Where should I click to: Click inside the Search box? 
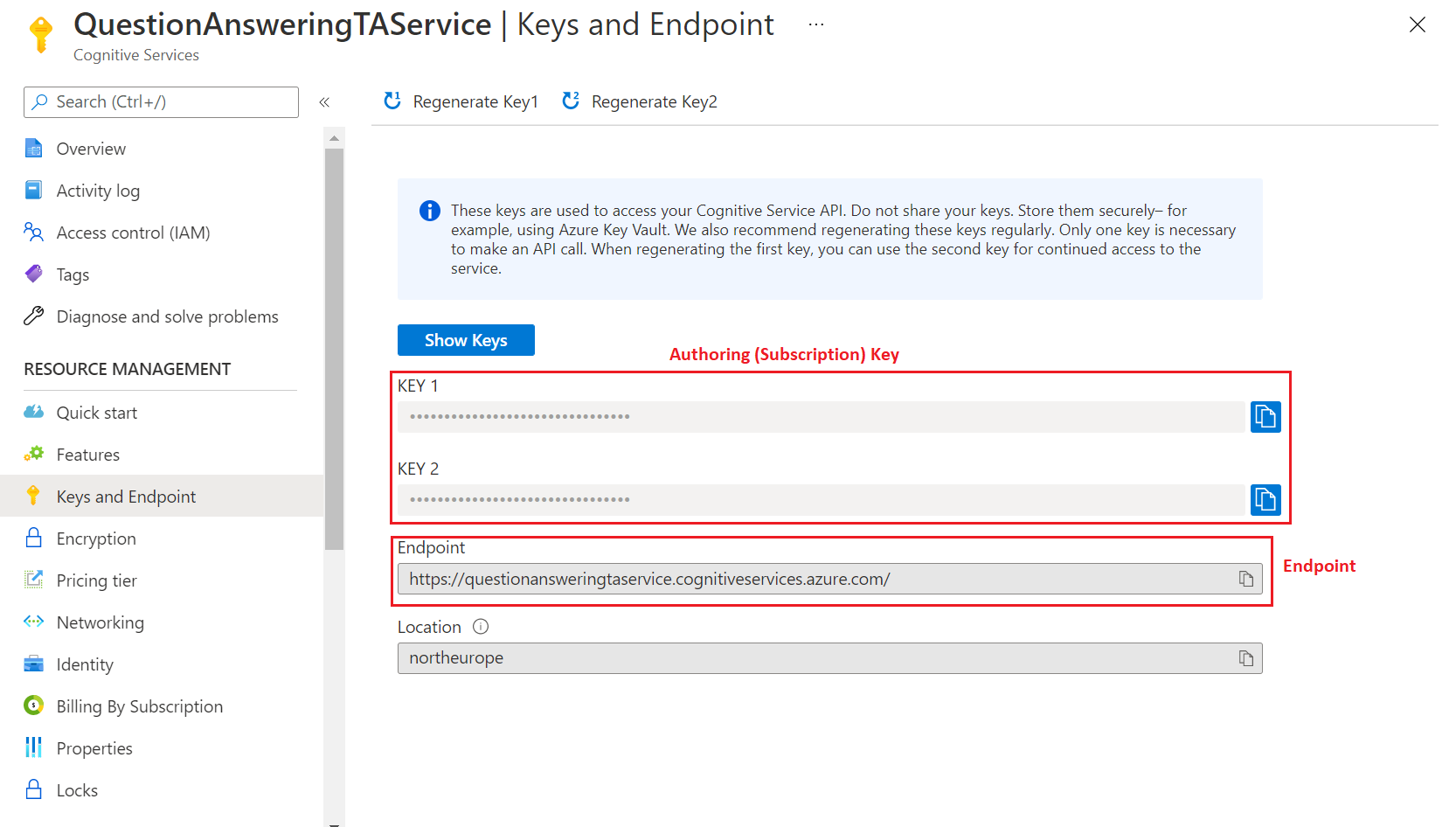click(161, 101)
